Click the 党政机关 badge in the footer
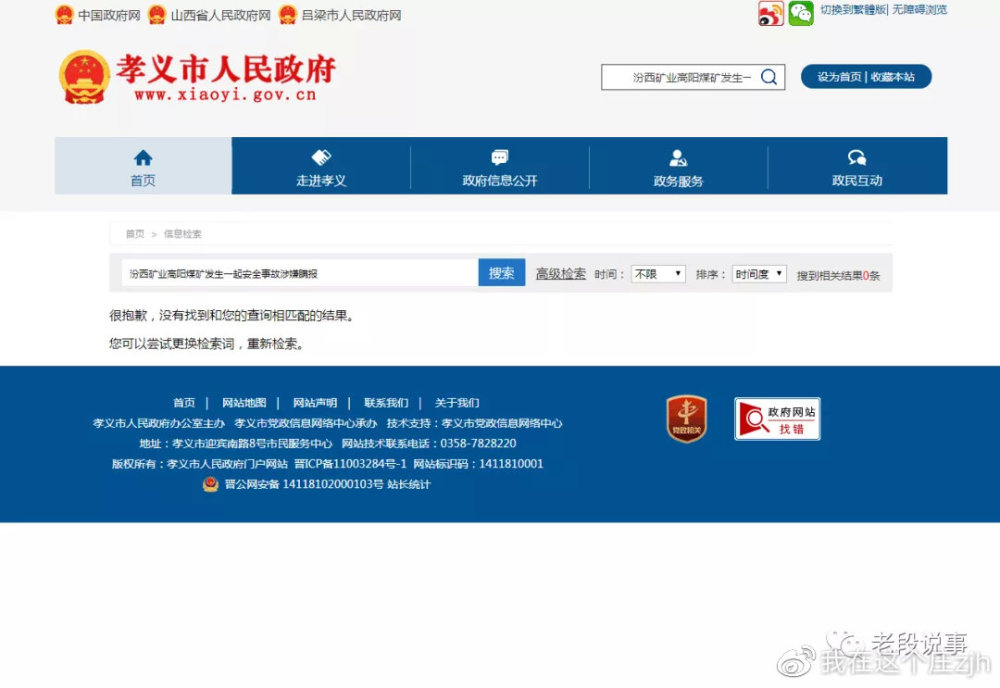Viewport: 1000px width, 688px height. (686, 418)
